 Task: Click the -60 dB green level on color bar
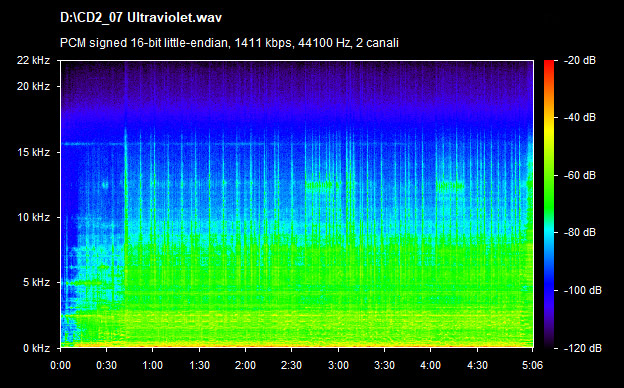coord(549,175)
